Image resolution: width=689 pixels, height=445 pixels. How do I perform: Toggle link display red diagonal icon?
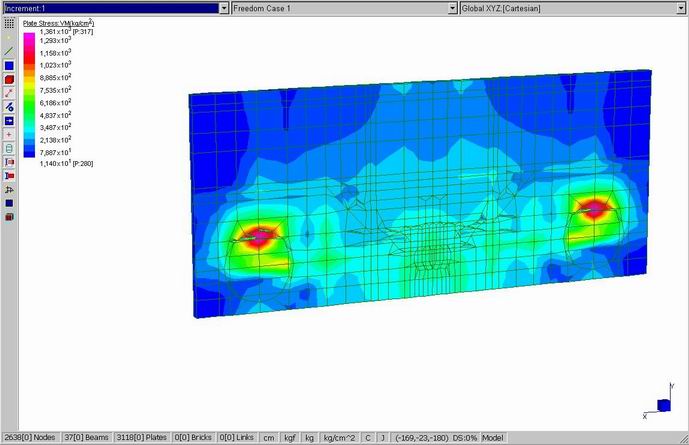[x=9, y=93]
